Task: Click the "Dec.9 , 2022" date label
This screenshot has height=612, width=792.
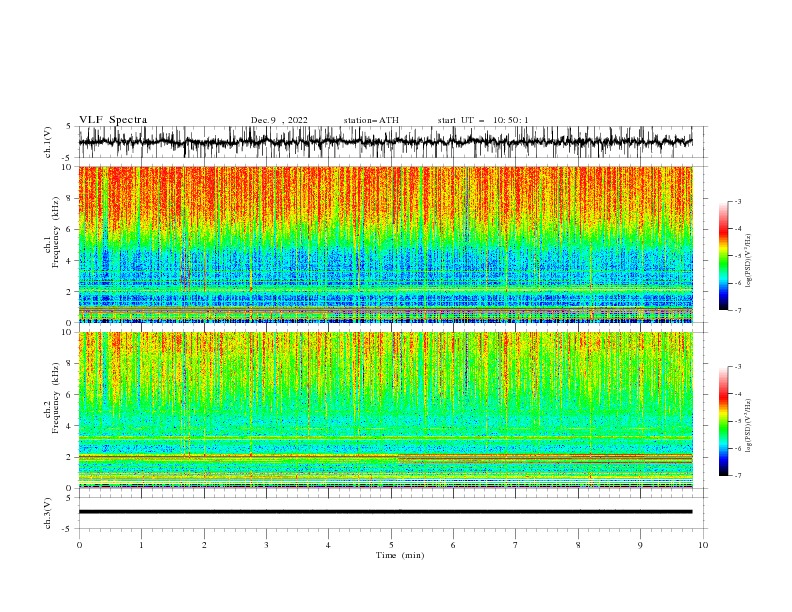Action: click(279, 120)
